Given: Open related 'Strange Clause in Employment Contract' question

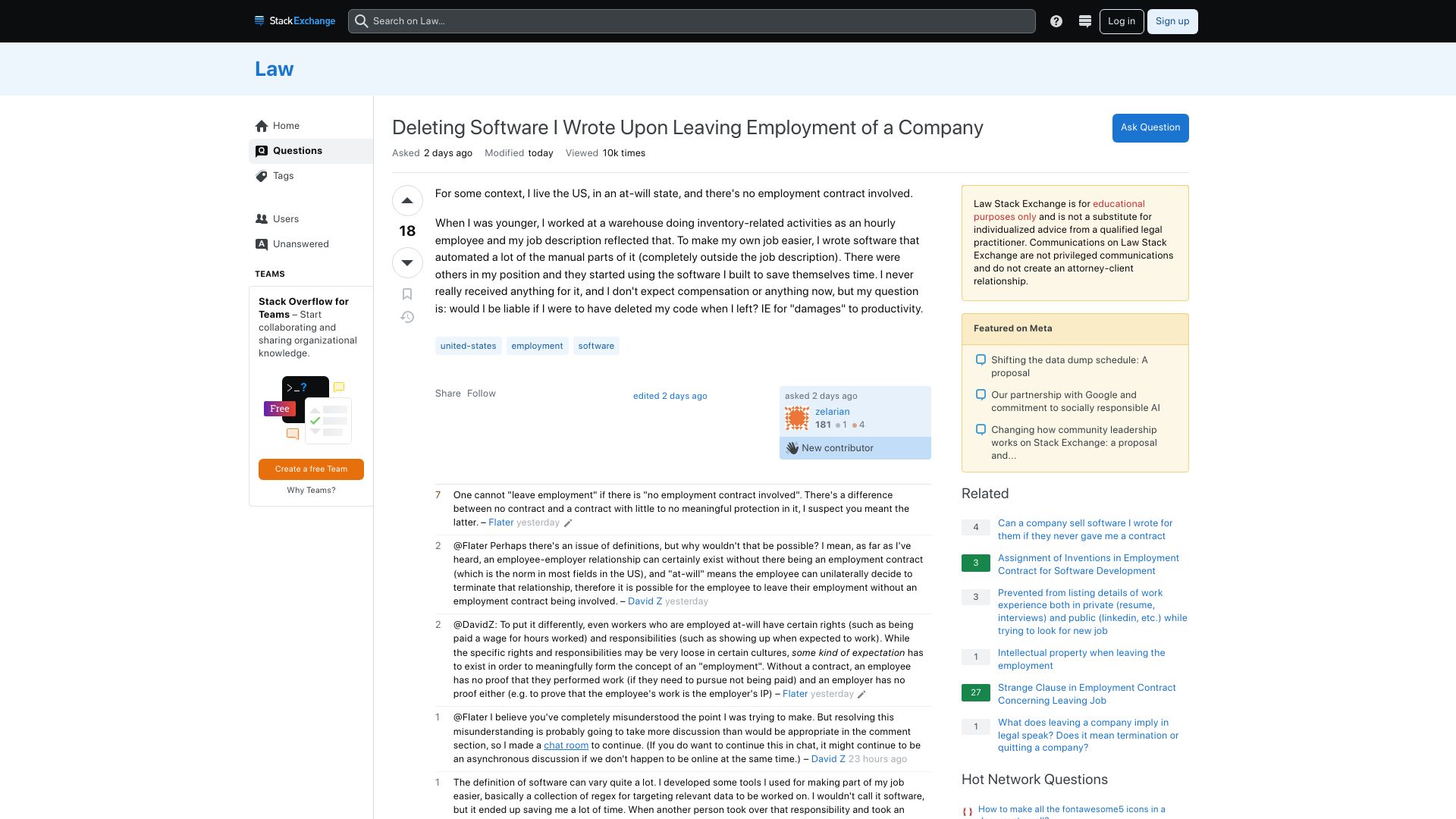Looking at the screenshot, I should 1087,694.
